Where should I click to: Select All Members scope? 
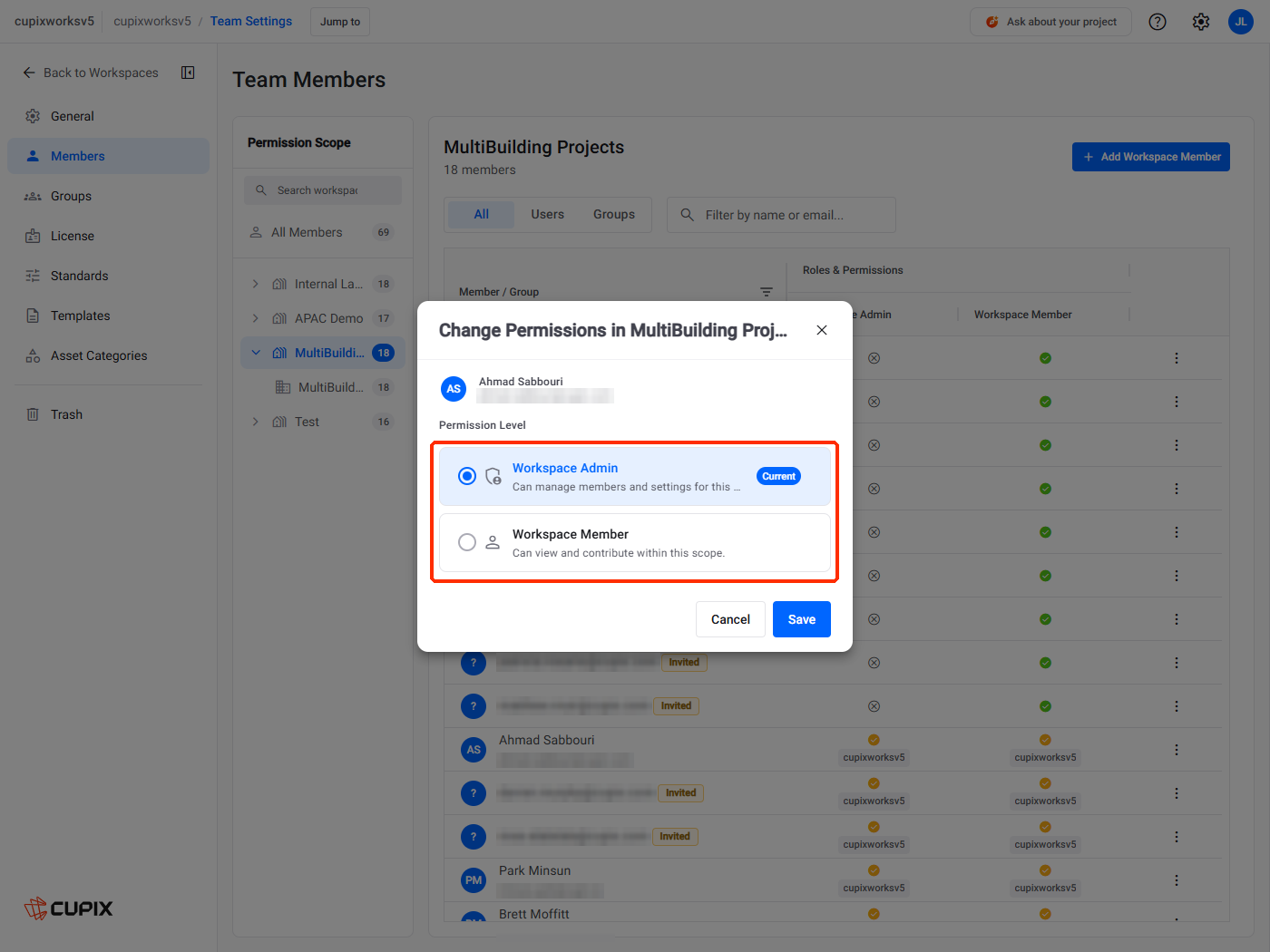[x=323, y=232]
